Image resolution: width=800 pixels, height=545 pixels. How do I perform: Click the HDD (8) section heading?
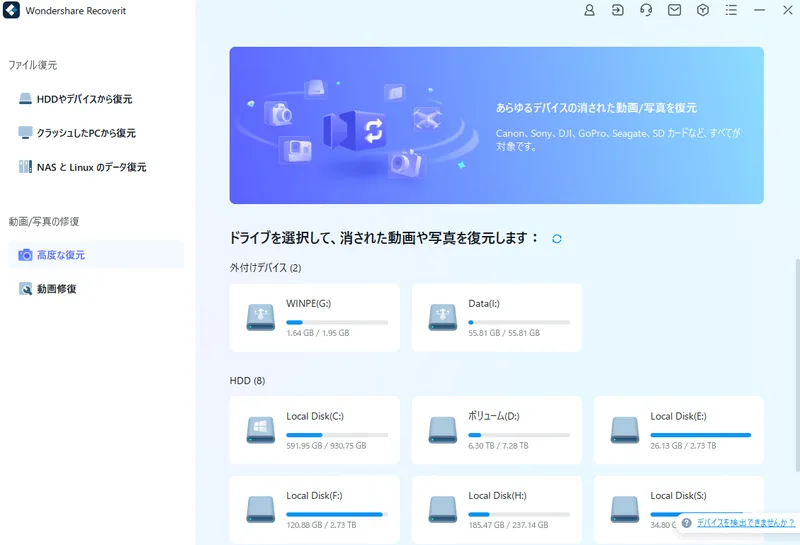247,381
